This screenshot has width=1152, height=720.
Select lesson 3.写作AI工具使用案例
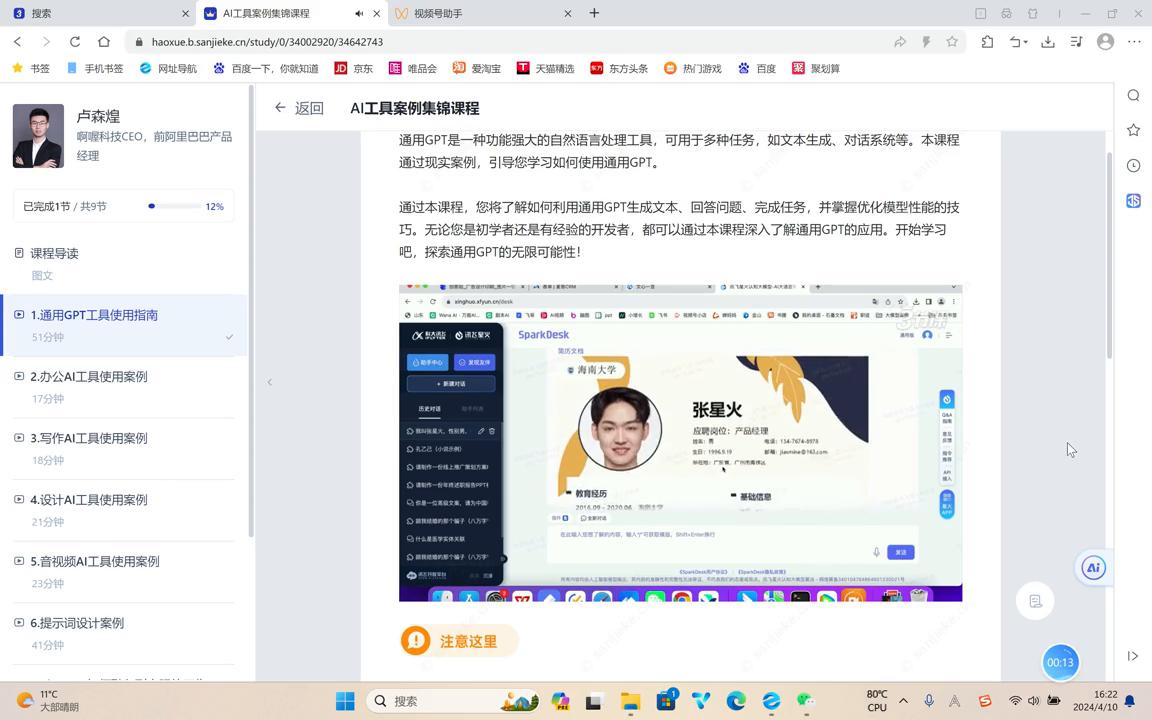pos(89,438)
